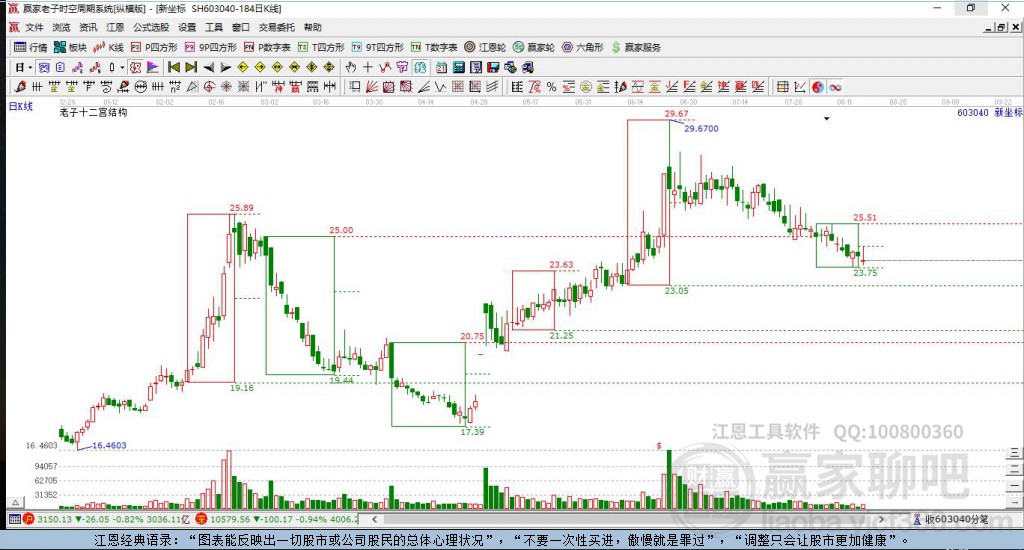Select the crosshair plus tool
This screenshot has width=1024, height=550.
tap(368, 67)
